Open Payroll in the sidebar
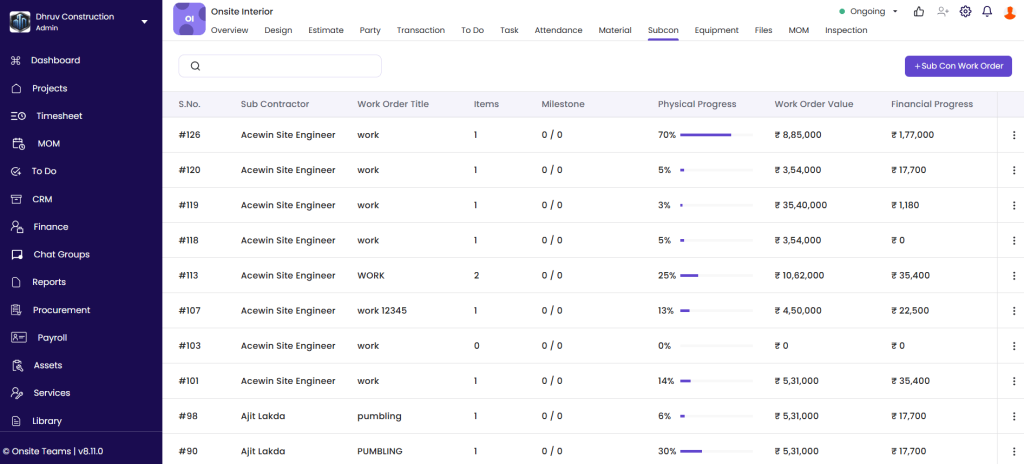Screen dimensions: 1024x464 [52, 338]
